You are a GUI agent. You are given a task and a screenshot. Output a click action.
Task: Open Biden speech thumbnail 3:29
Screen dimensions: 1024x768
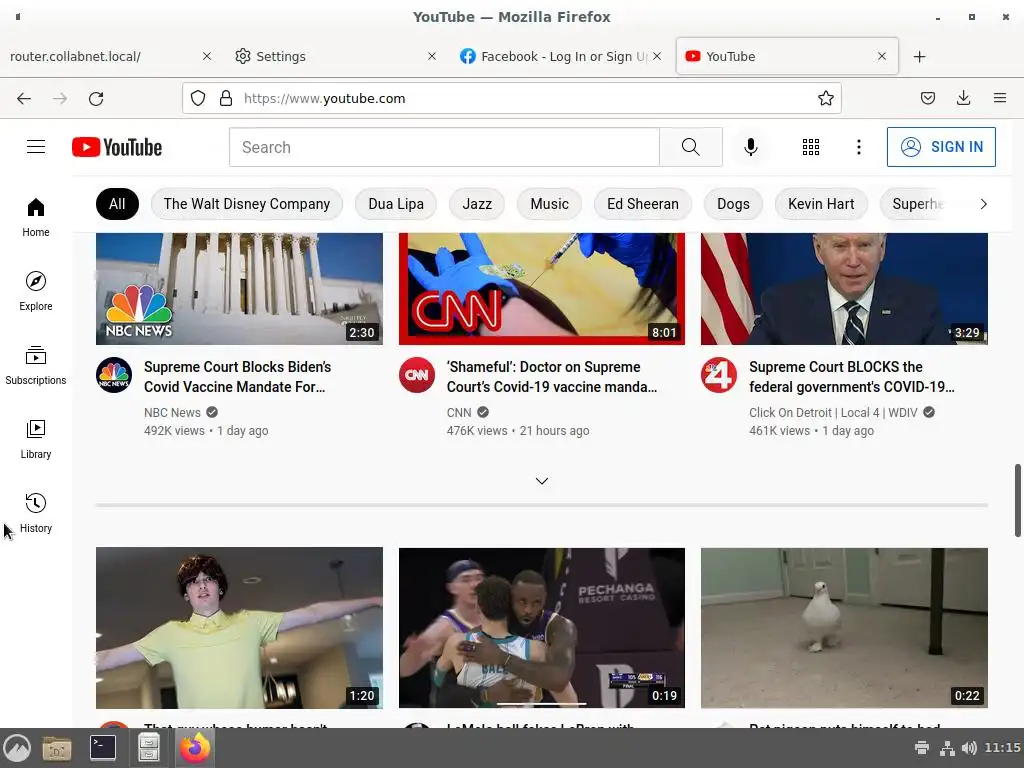[x=844, y=289]
